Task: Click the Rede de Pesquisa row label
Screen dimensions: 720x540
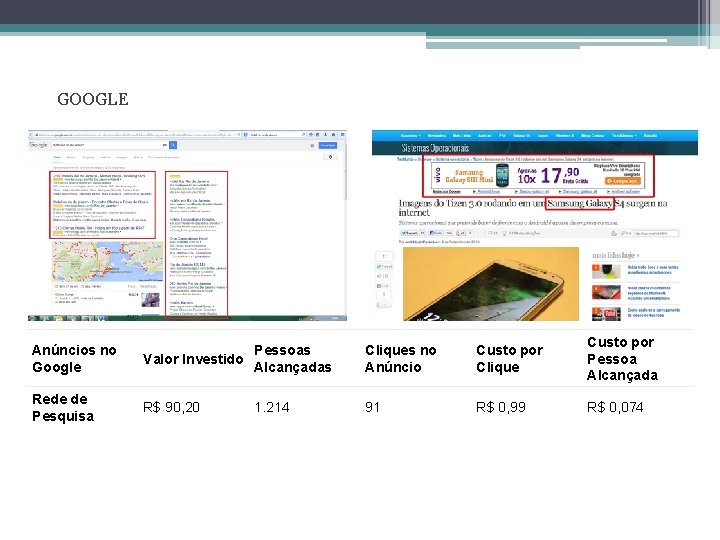Action: tap(63, 407)
